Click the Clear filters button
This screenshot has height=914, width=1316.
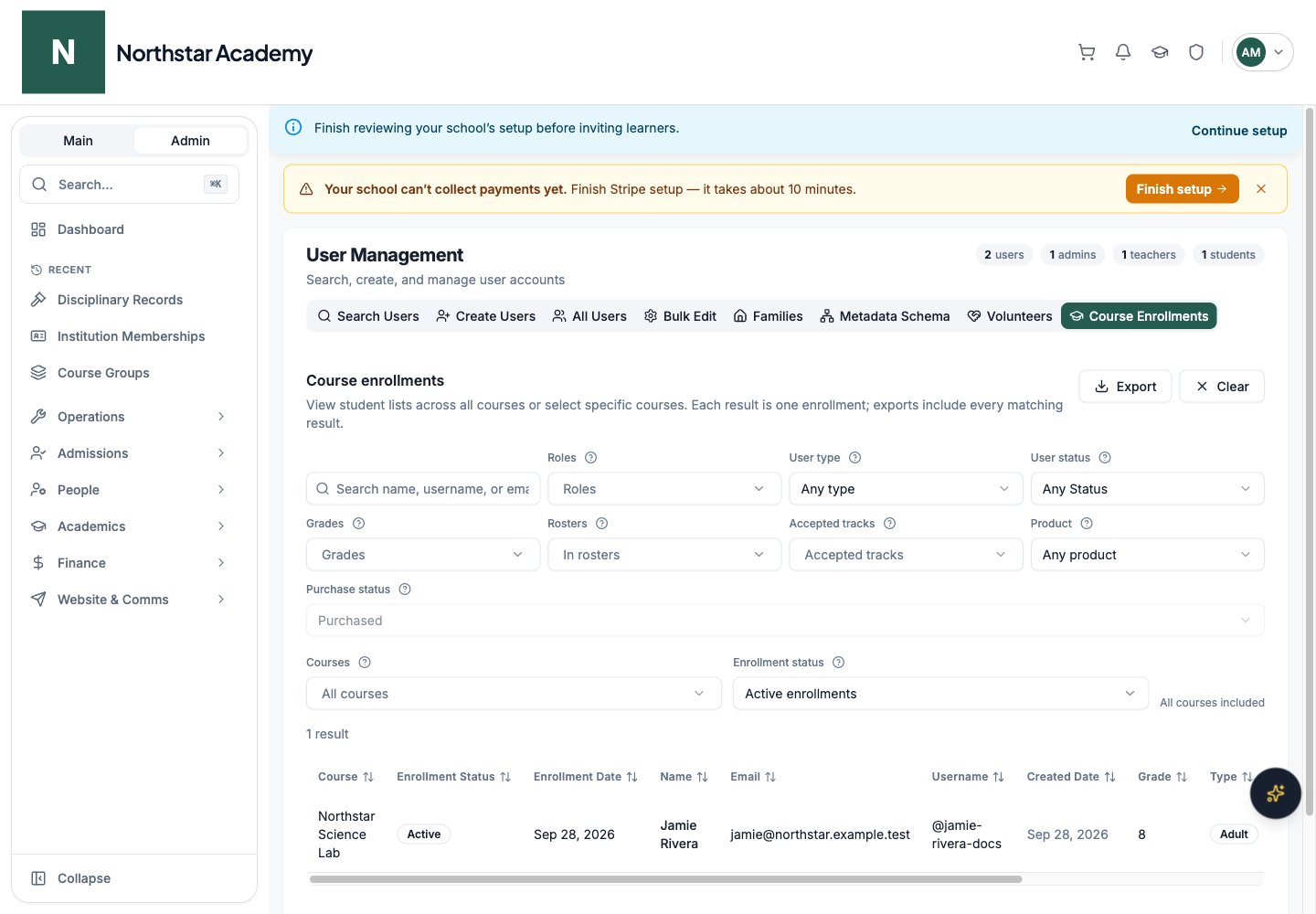(1222, 387)
